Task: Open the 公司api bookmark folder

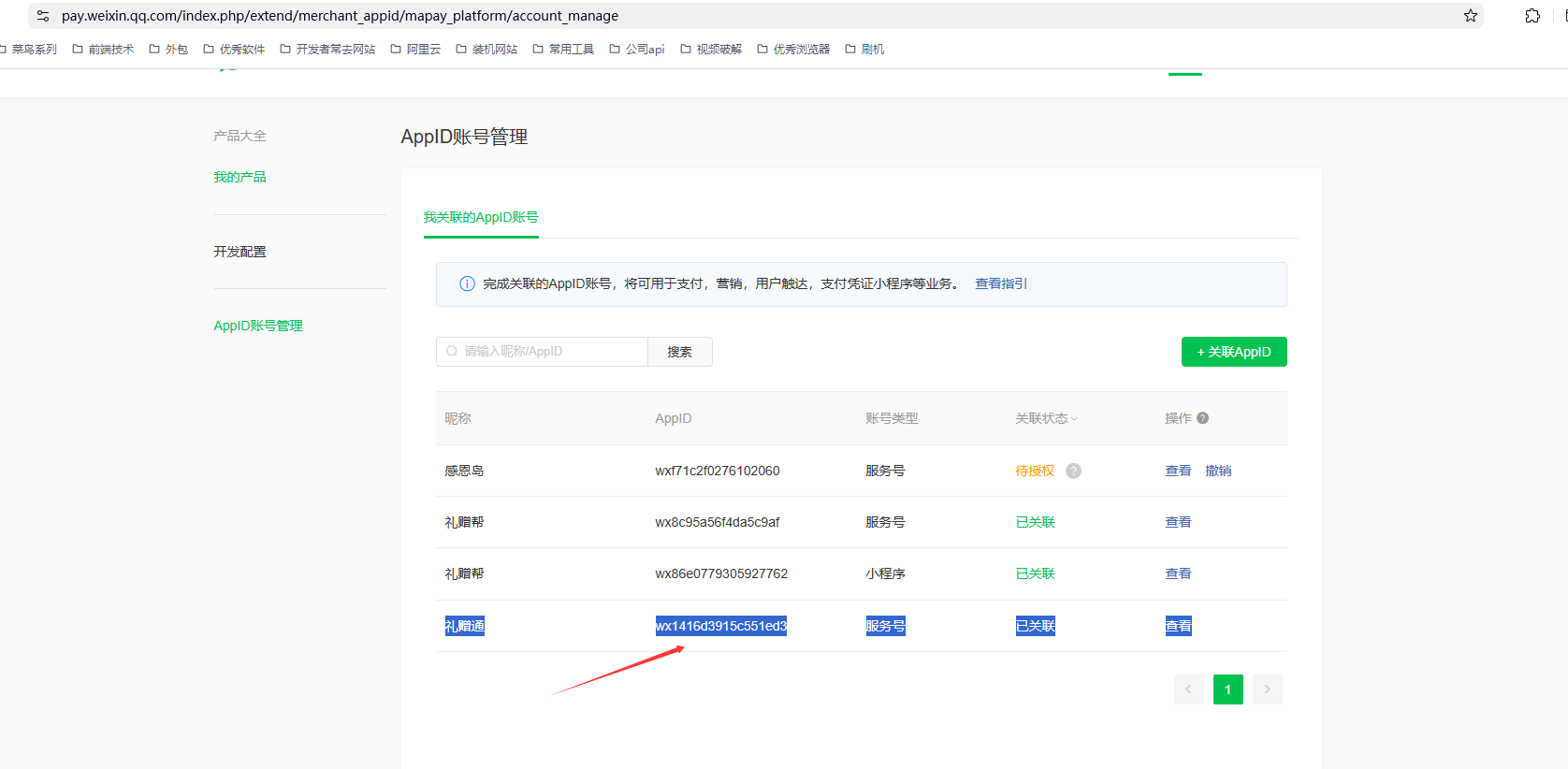Action: [637, 50]
